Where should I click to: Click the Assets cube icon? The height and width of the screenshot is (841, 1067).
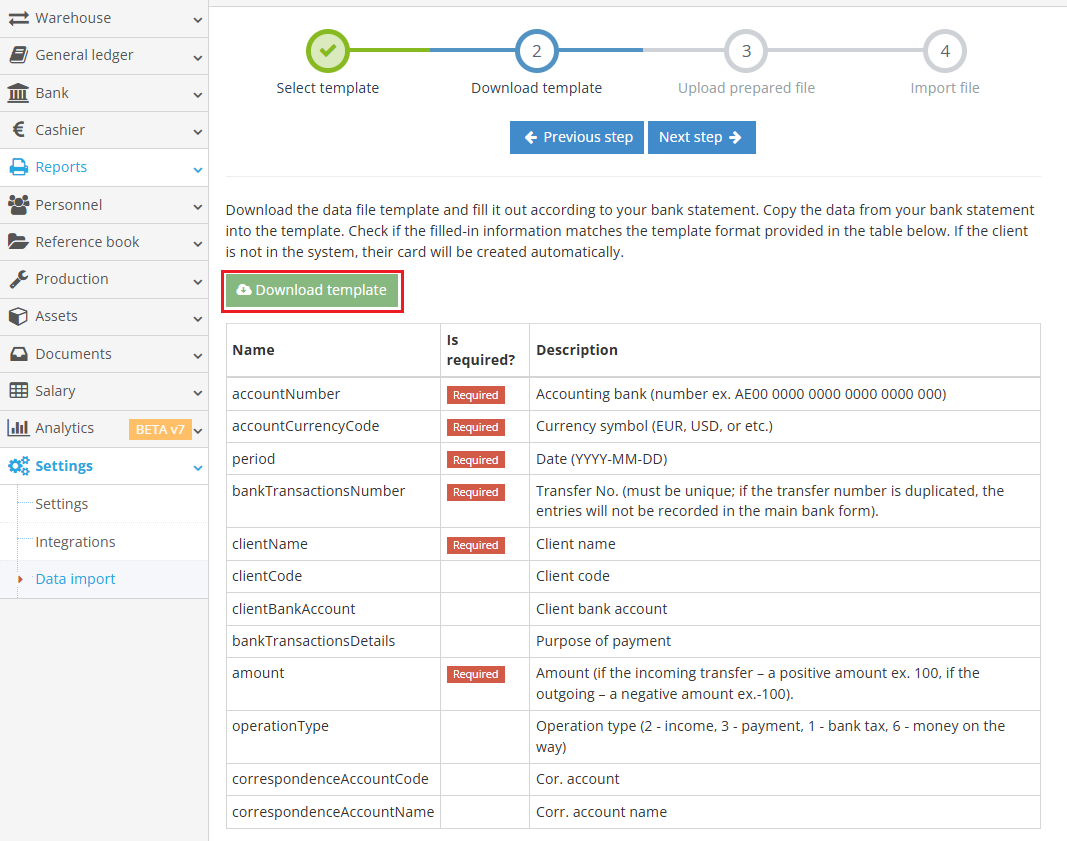click(x=18, y=316)
